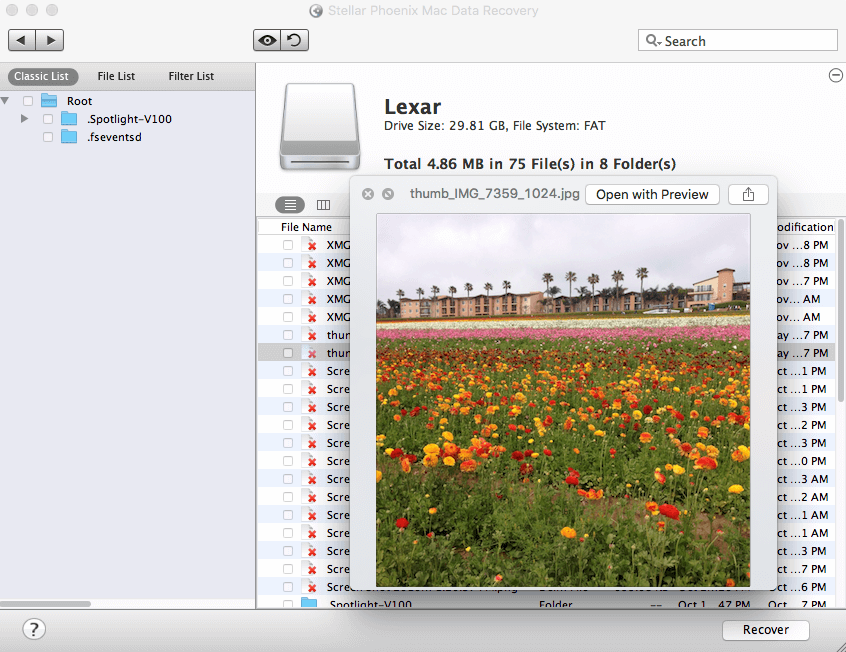Click the preview filename thumb_IMG_7359_1024.jpg
Screen dimensions: 846x652
pos(494,194)
